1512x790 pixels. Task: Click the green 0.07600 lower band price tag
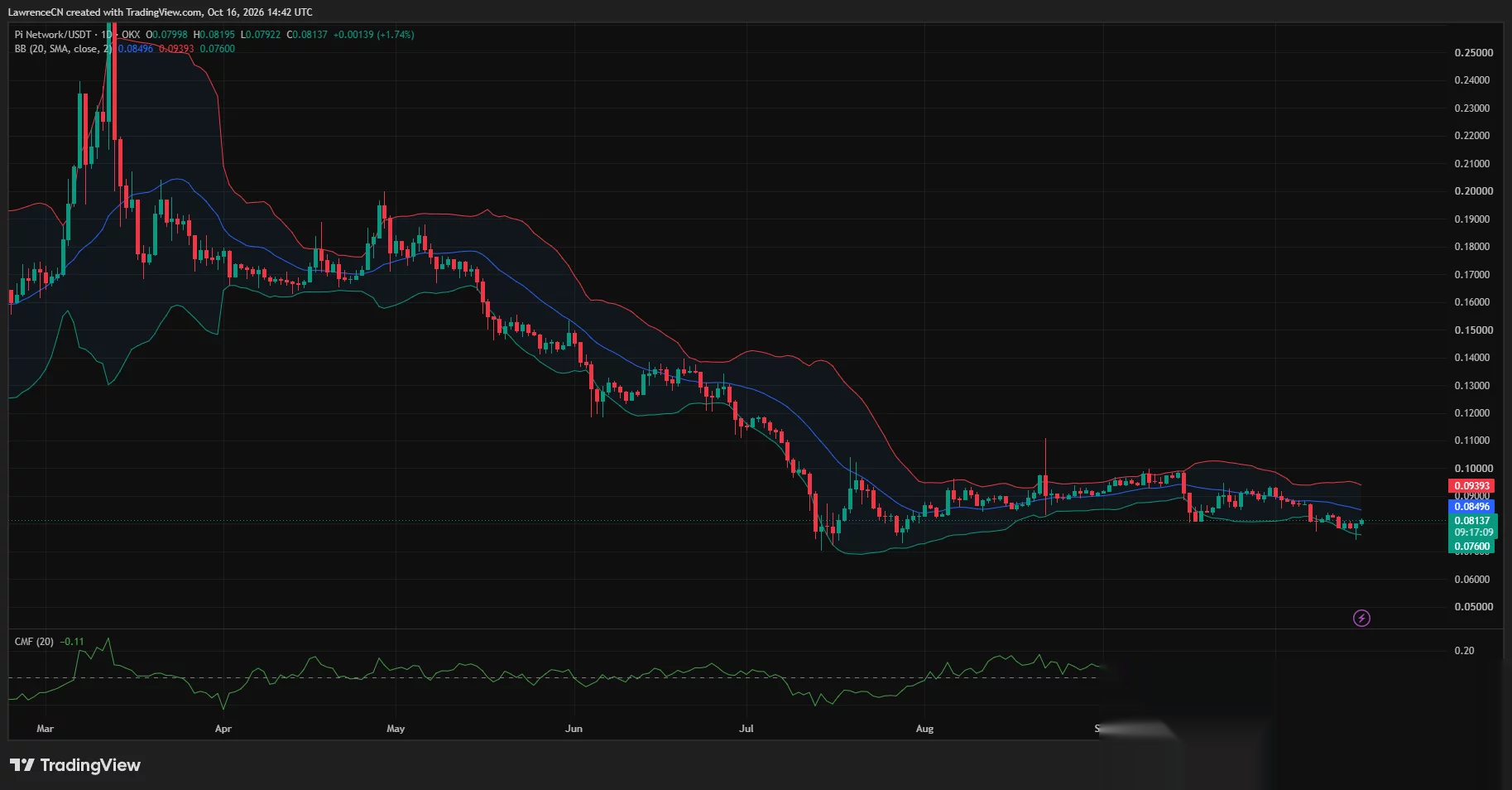[x=1471, y=547]
